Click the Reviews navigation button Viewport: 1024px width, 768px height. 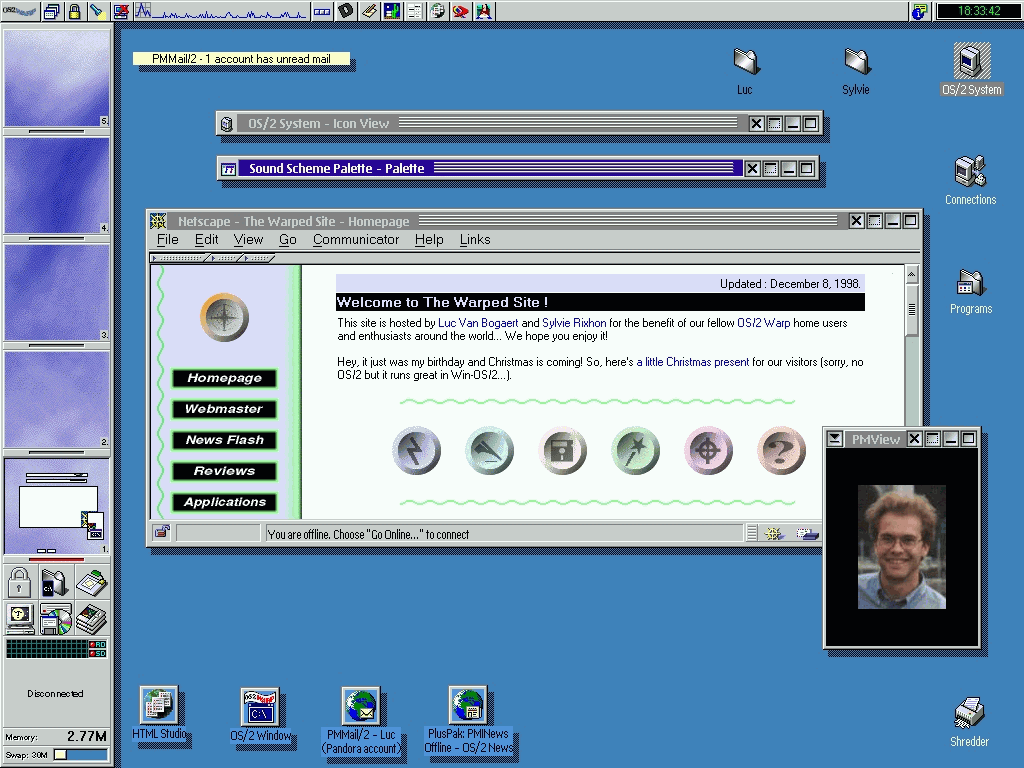pos(224,471)
